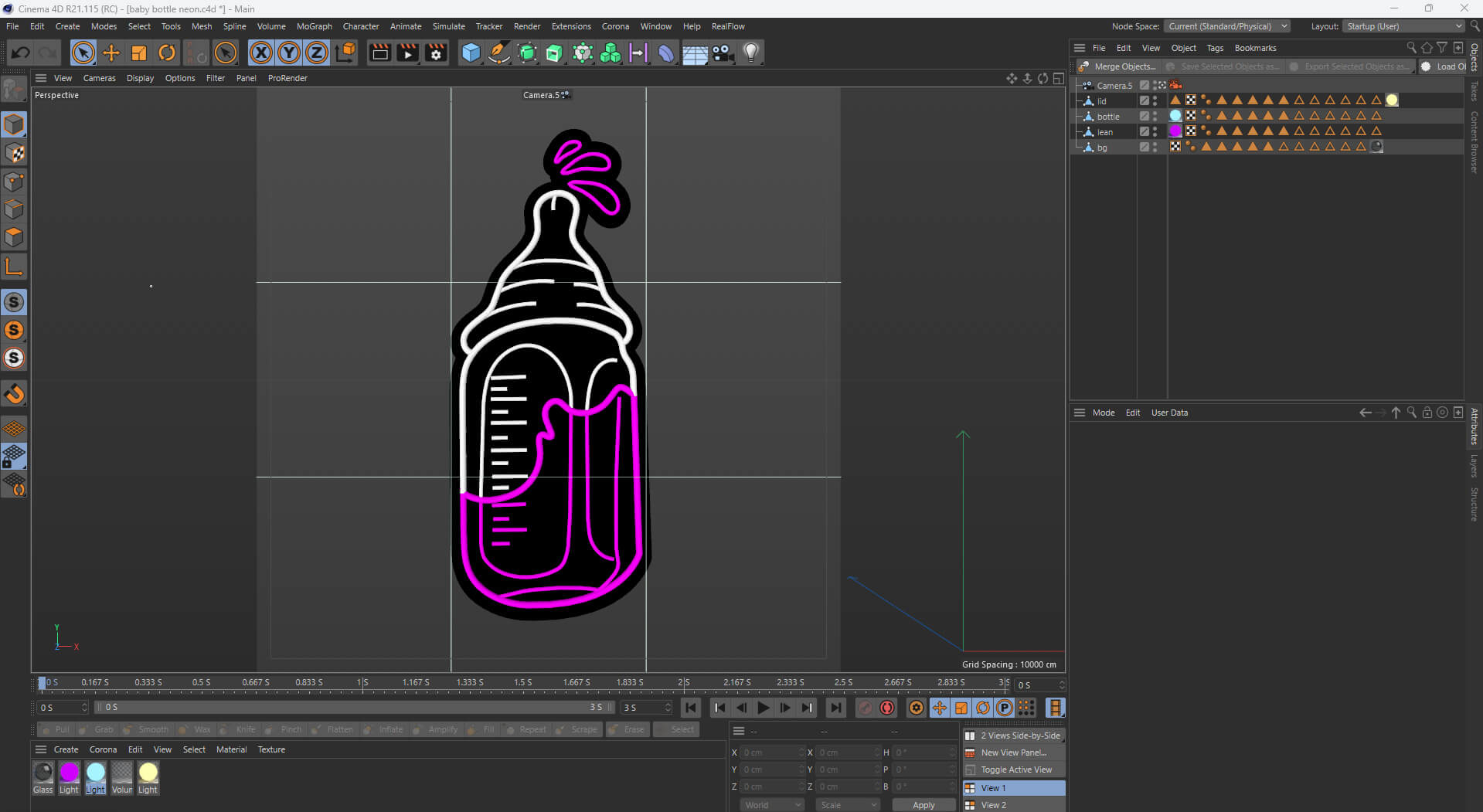
Task: Add a Cube primitive object
Action: point(471,53)
